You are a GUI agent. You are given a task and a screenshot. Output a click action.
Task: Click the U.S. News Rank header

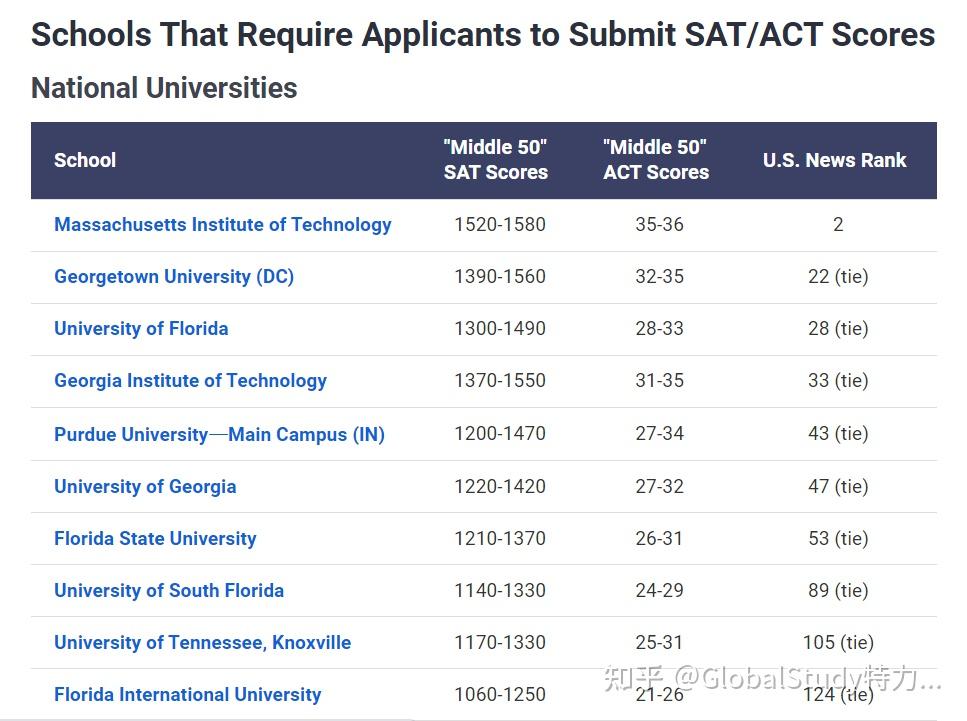click(x=835, y=160)
